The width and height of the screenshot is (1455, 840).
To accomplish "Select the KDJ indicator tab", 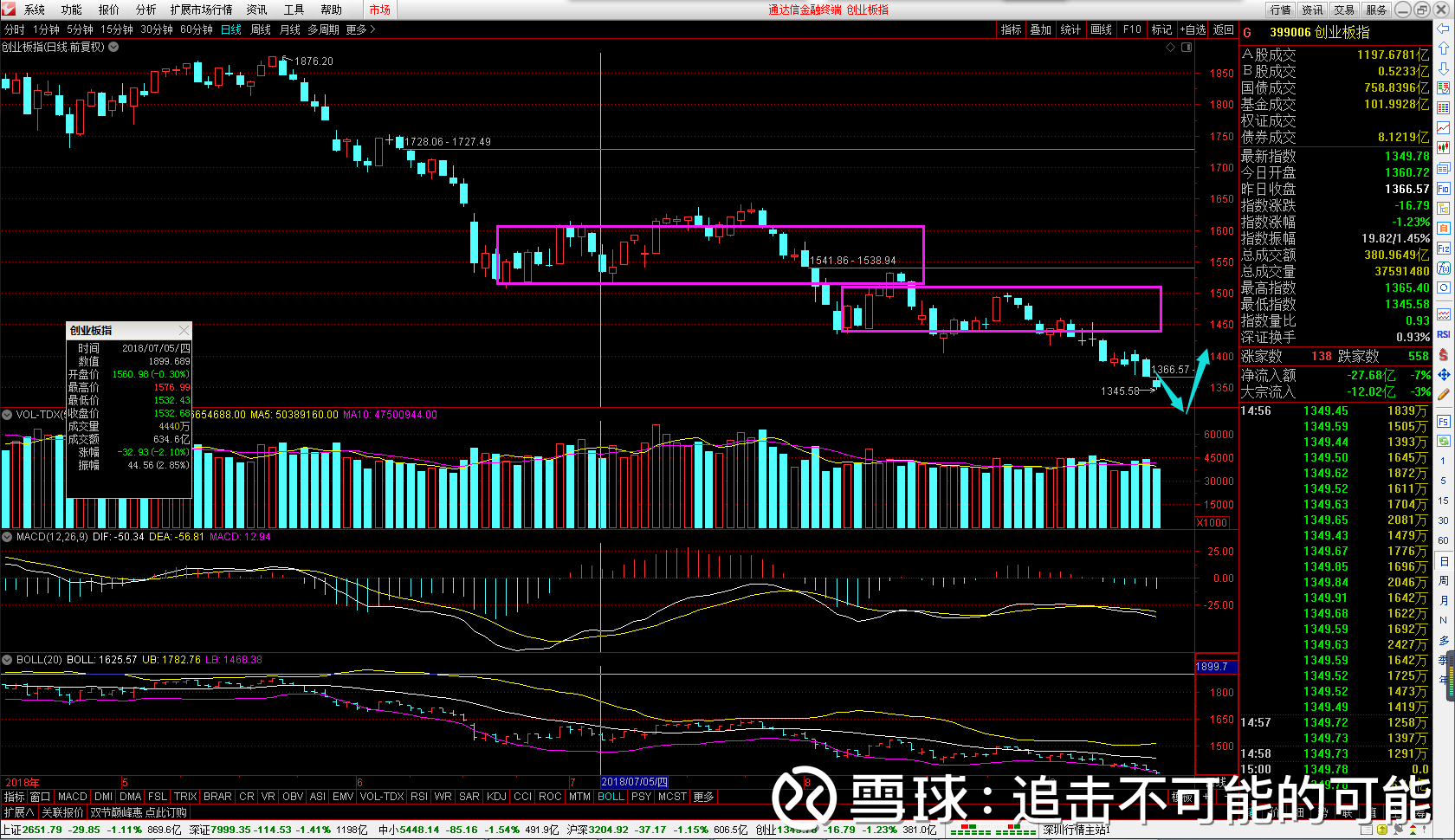I will click(496, 797).
